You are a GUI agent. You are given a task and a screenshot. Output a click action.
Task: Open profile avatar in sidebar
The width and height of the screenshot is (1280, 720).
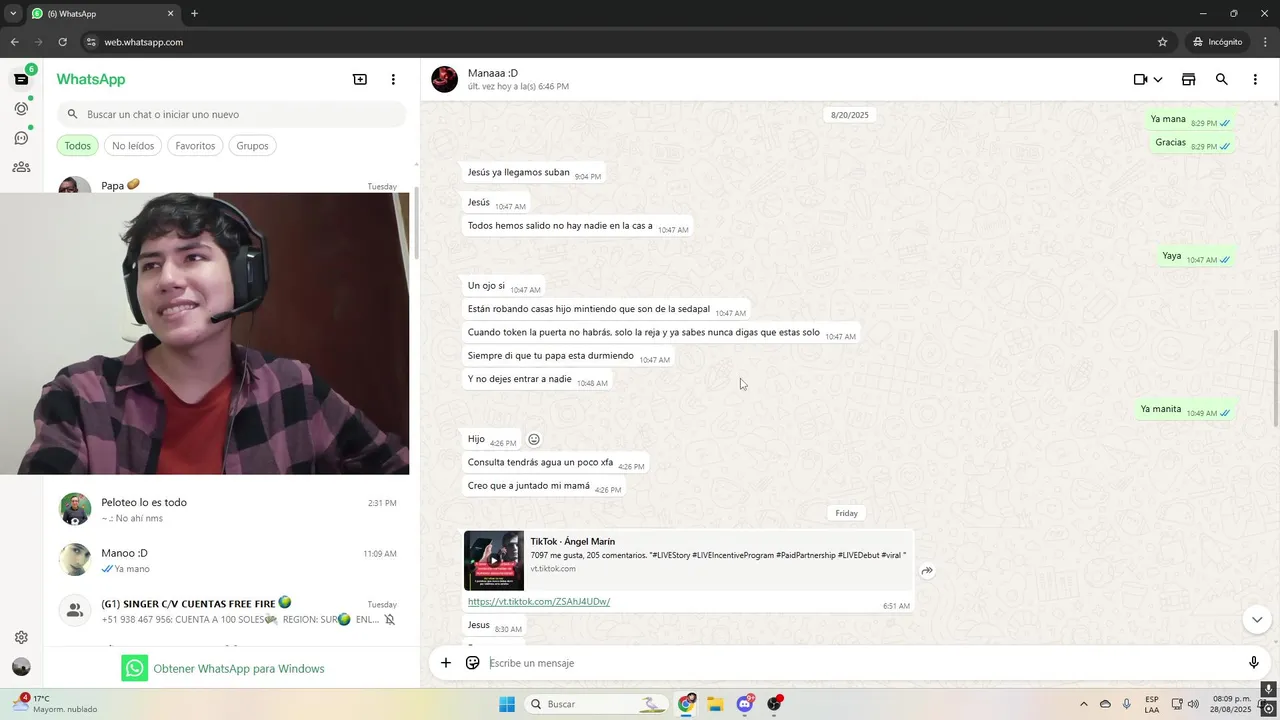click(21, 667)
